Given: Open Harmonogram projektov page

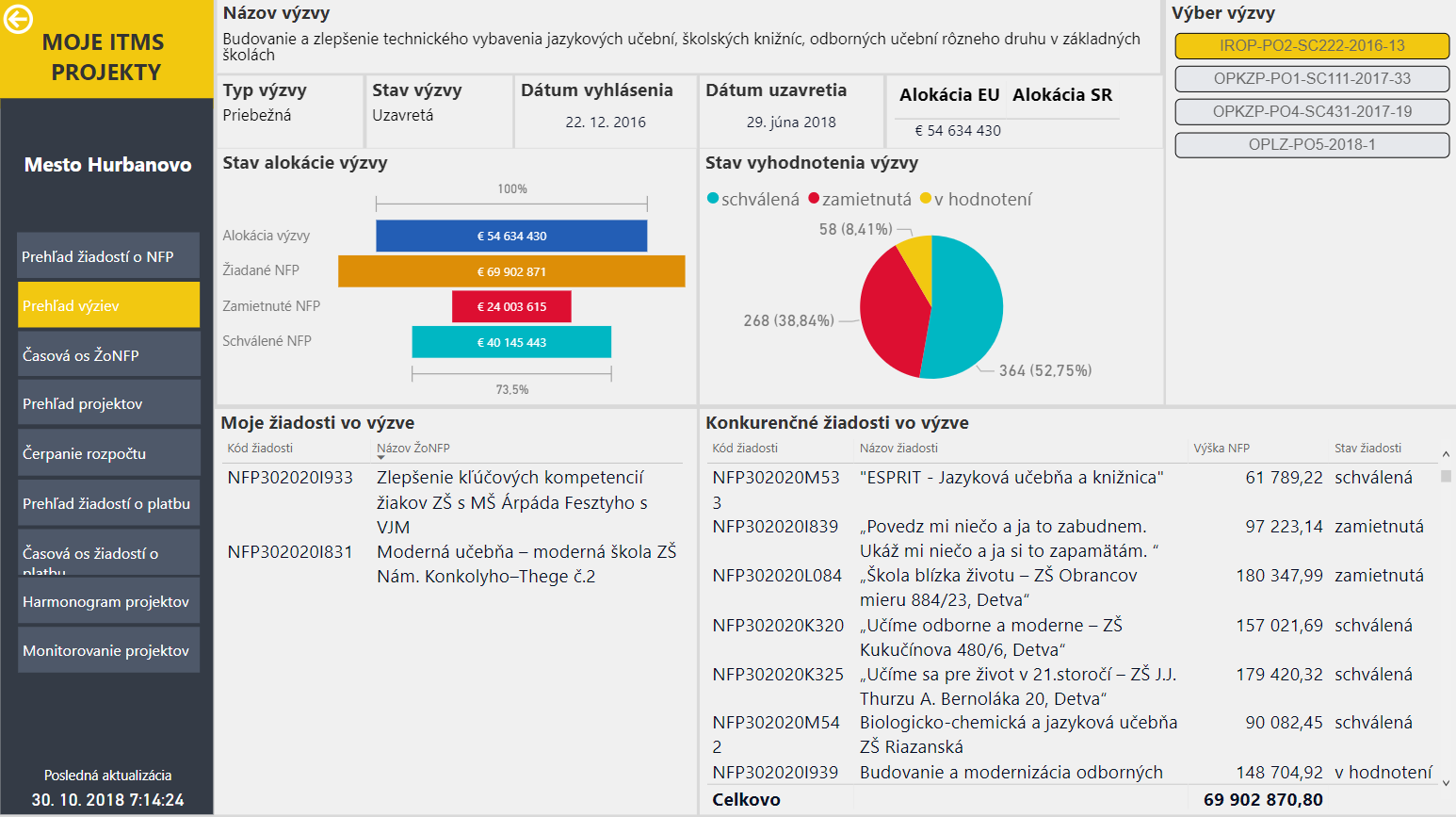Looking at the screenshot, I should (108, 601).
